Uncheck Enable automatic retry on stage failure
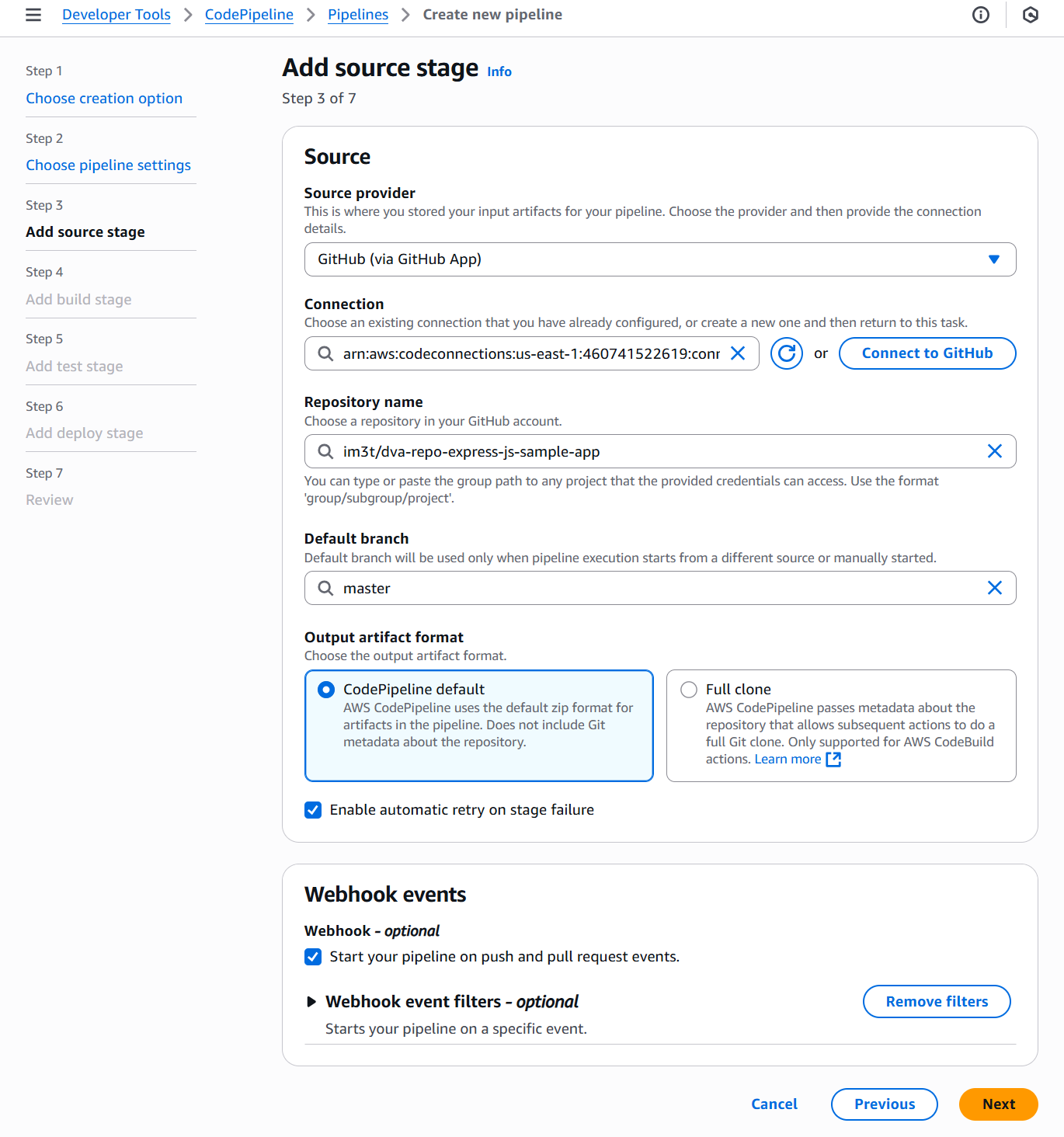Image resolution: width=1064 pixels, height=1137 pixels. tap(314, 810)
